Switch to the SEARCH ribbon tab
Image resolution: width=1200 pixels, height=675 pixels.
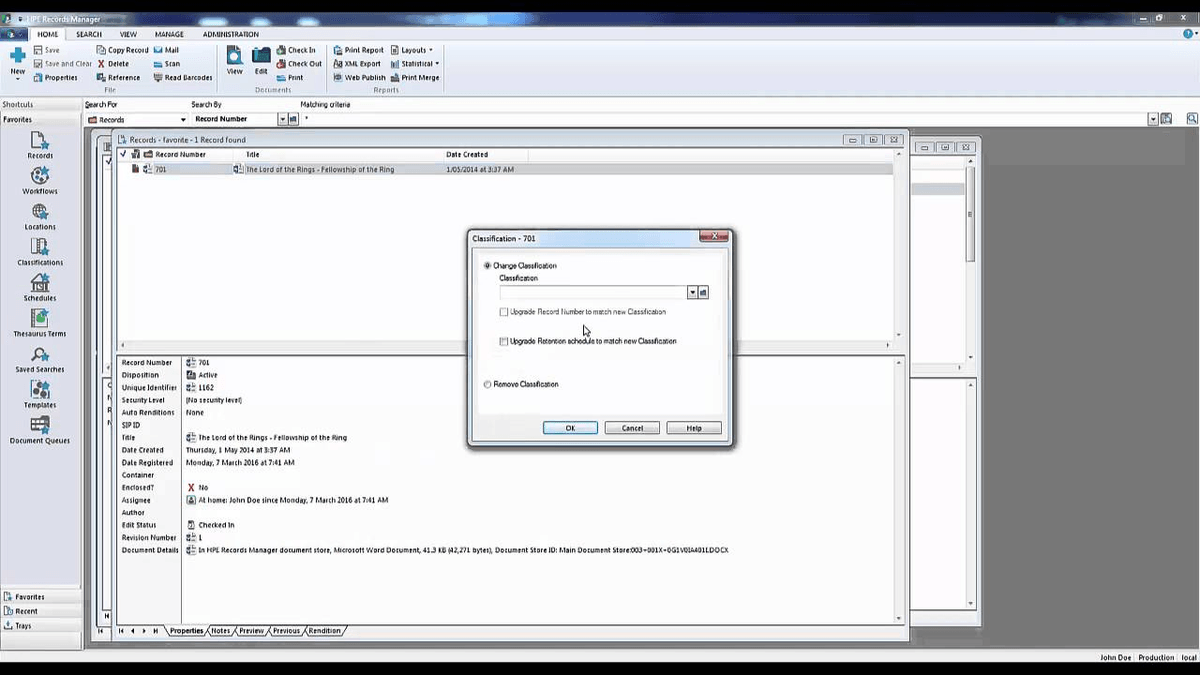pos(89,34)
